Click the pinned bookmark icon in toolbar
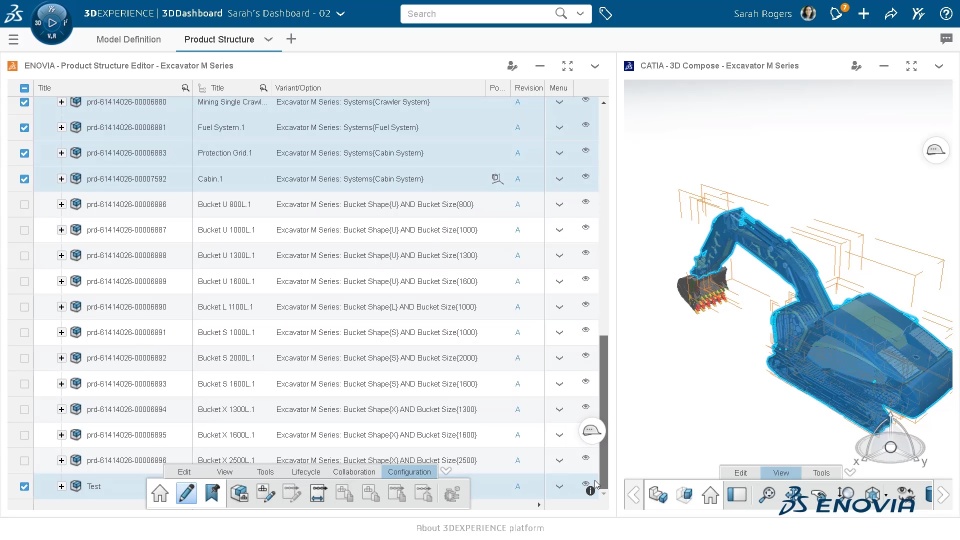Image resolution: width=960 pixels, height=540 pixels. pyautogui.click(x=212, y=493)
